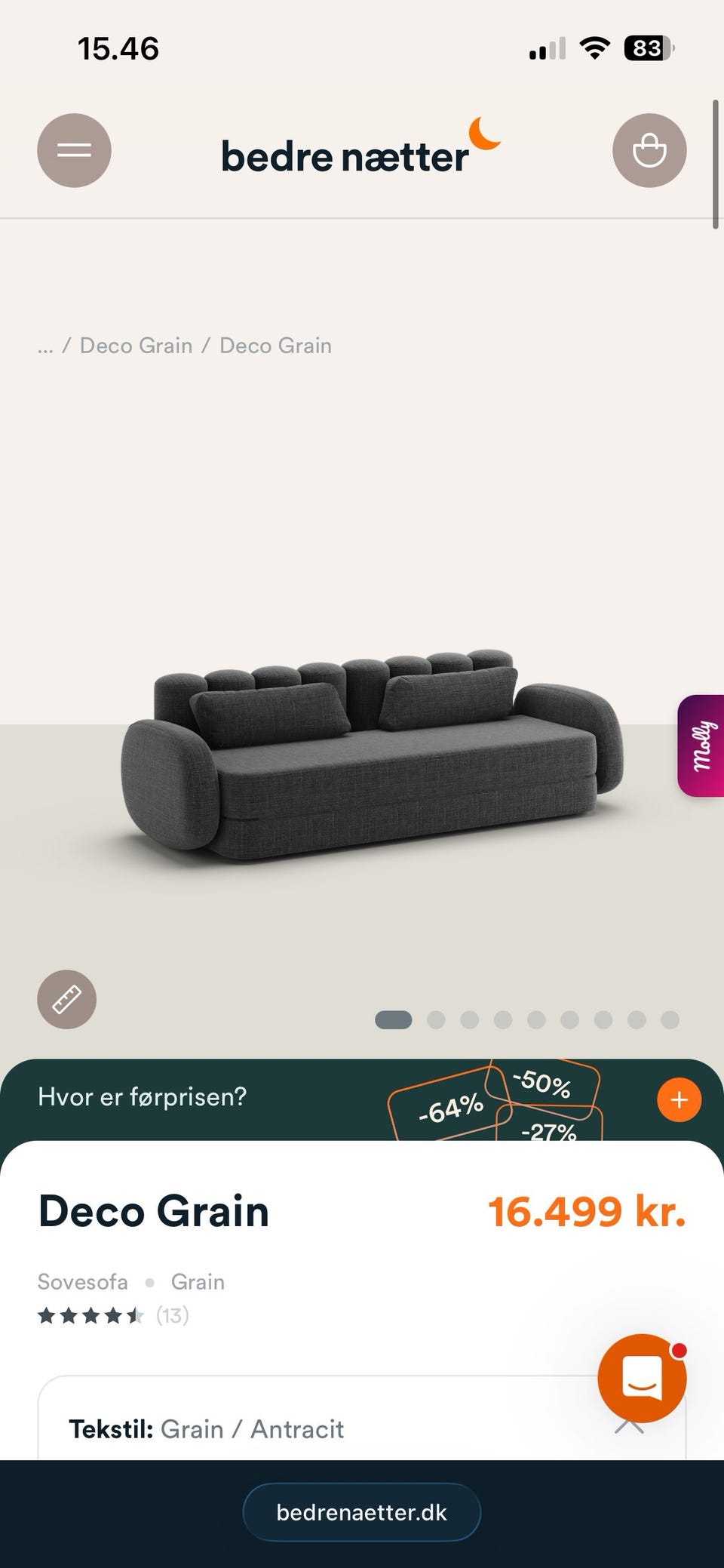Open the 13 reviews link

(x=173, y=1315)
